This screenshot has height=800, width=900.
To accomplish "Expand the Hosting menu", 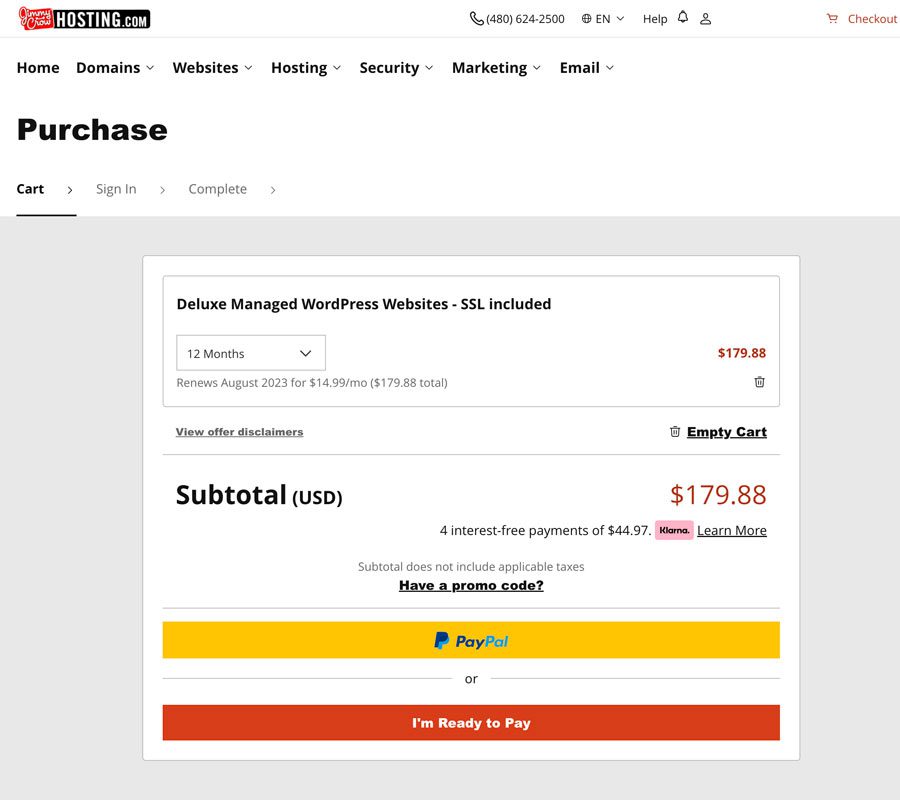I will pyautogui.click(x=306, y=68).
